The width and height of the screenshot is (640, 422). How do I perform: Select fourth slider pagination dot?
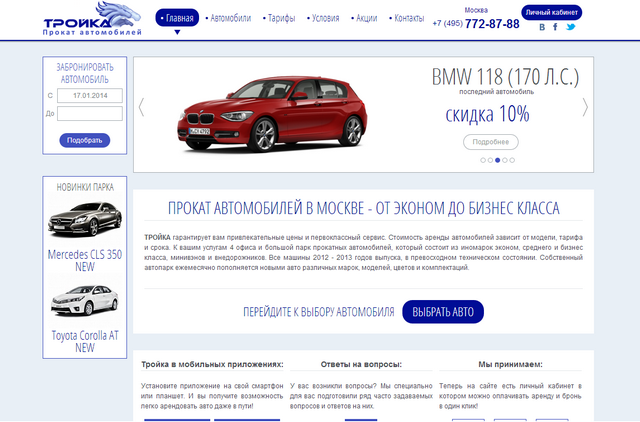pyautogui.click(x=505, y=160)
